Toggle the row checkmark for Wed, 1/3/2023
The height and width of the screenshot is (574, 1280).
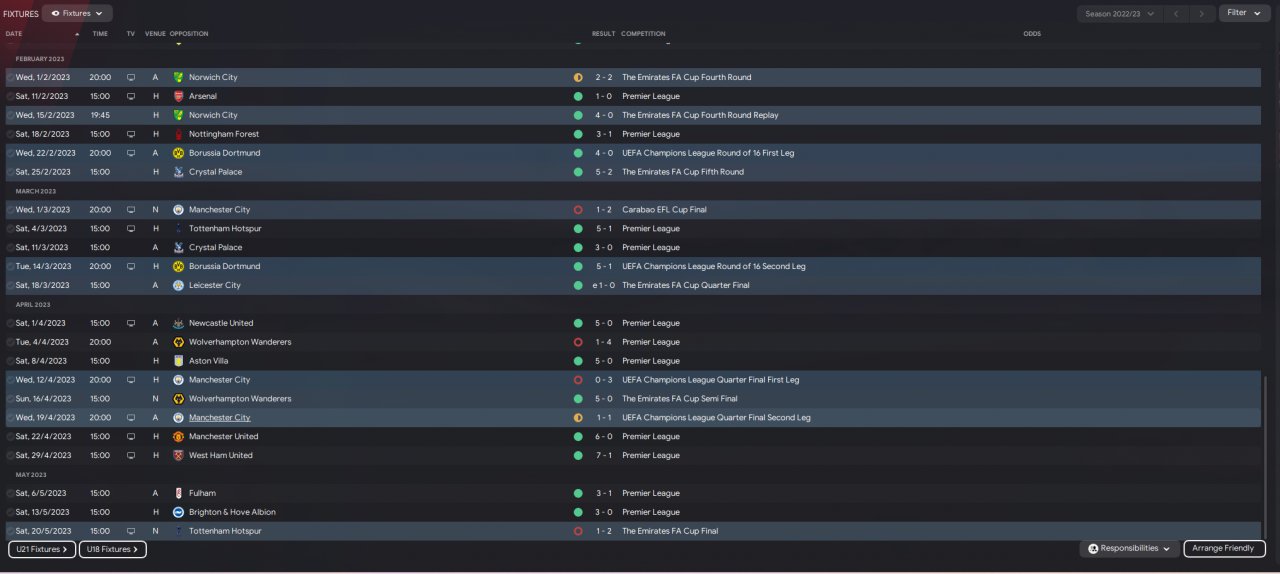(x=11, y=210)
